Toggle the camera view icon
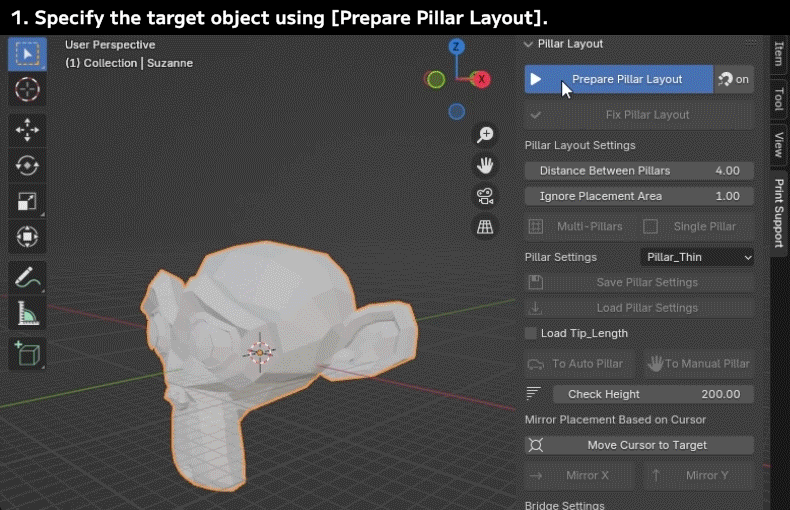This screenshot has width=790, height=510. [x=485, y=196]
